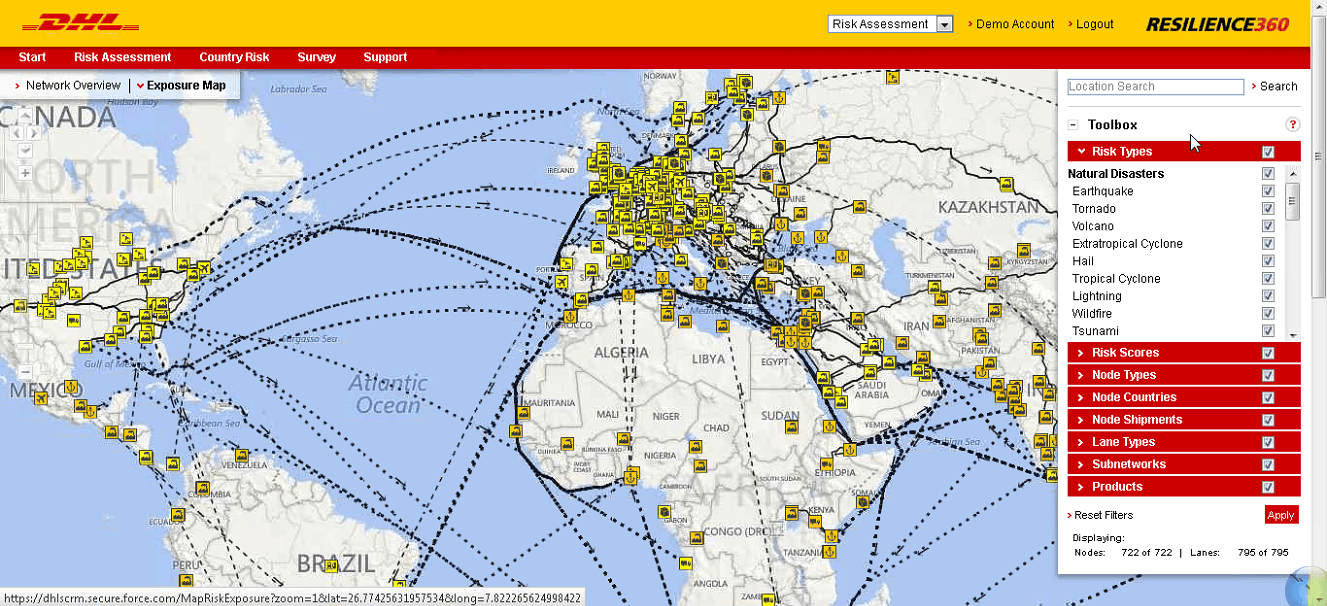The image size is (1327, 606).
Task: Open the help question mark beside Toolbox
Action: click(1292, 125)
